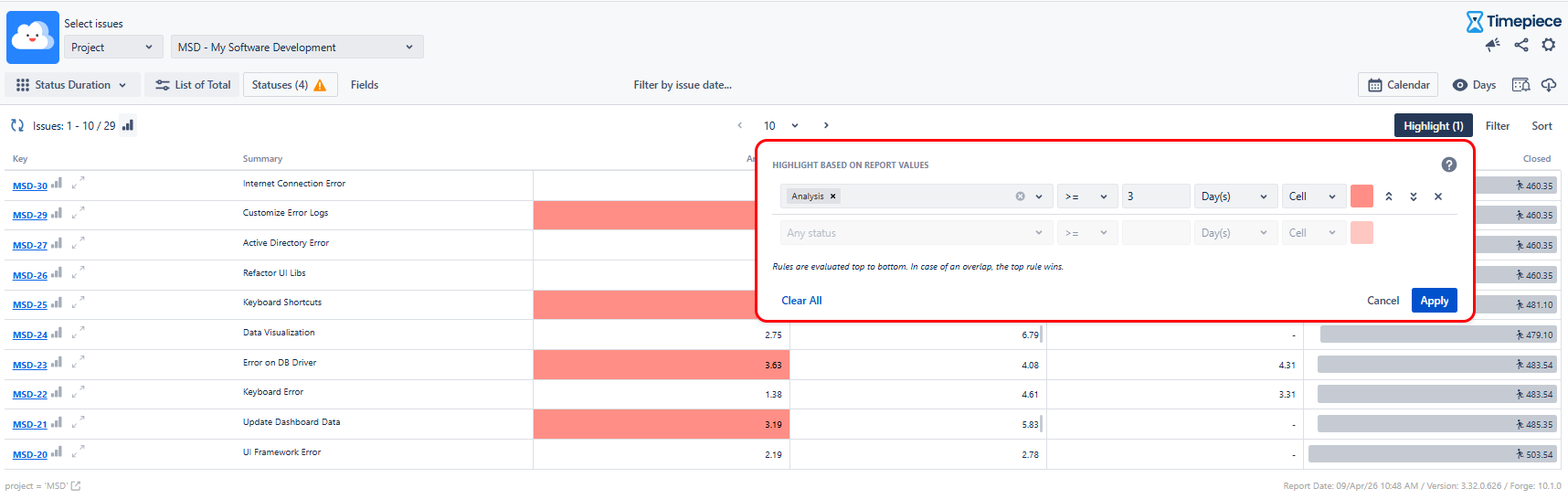Go to the next page of issues
1568x499 pixels.
coord(826,125)
